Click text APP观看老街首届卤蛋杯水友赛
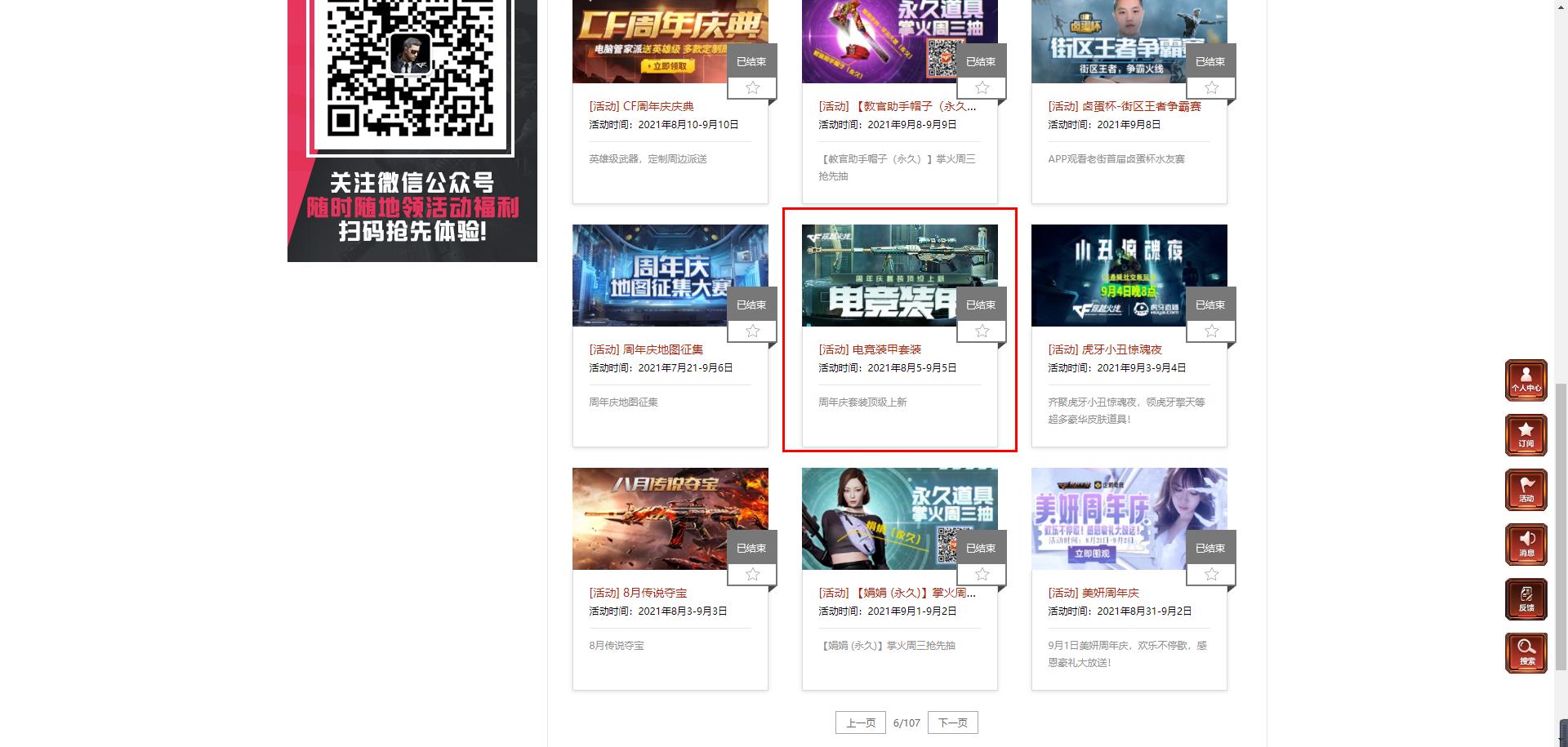 pos(1116,159)
